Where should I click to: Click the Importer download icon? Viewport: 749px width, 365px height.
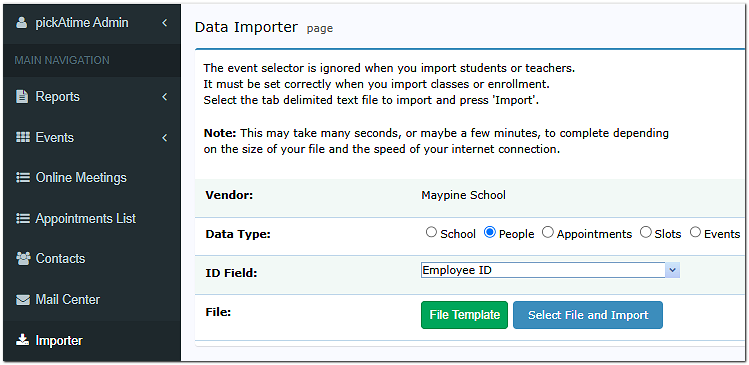(22, 340)
